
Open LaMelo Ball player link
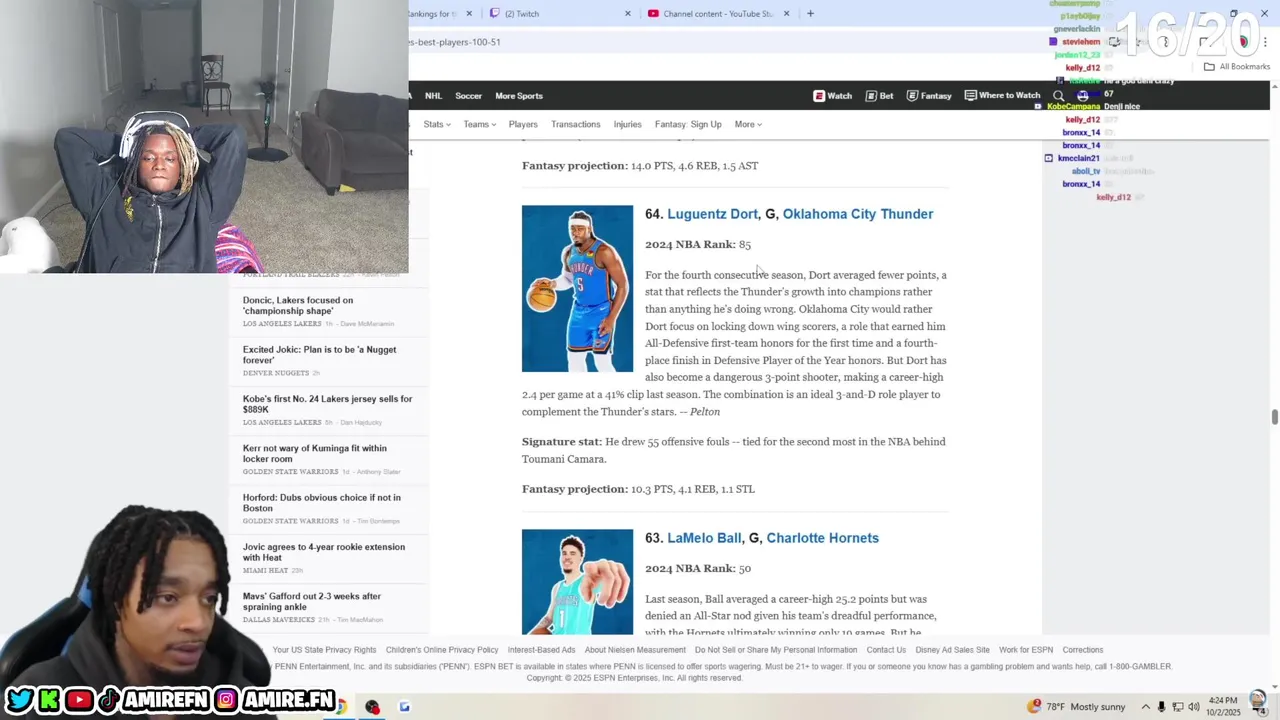[x=704, y=538]
